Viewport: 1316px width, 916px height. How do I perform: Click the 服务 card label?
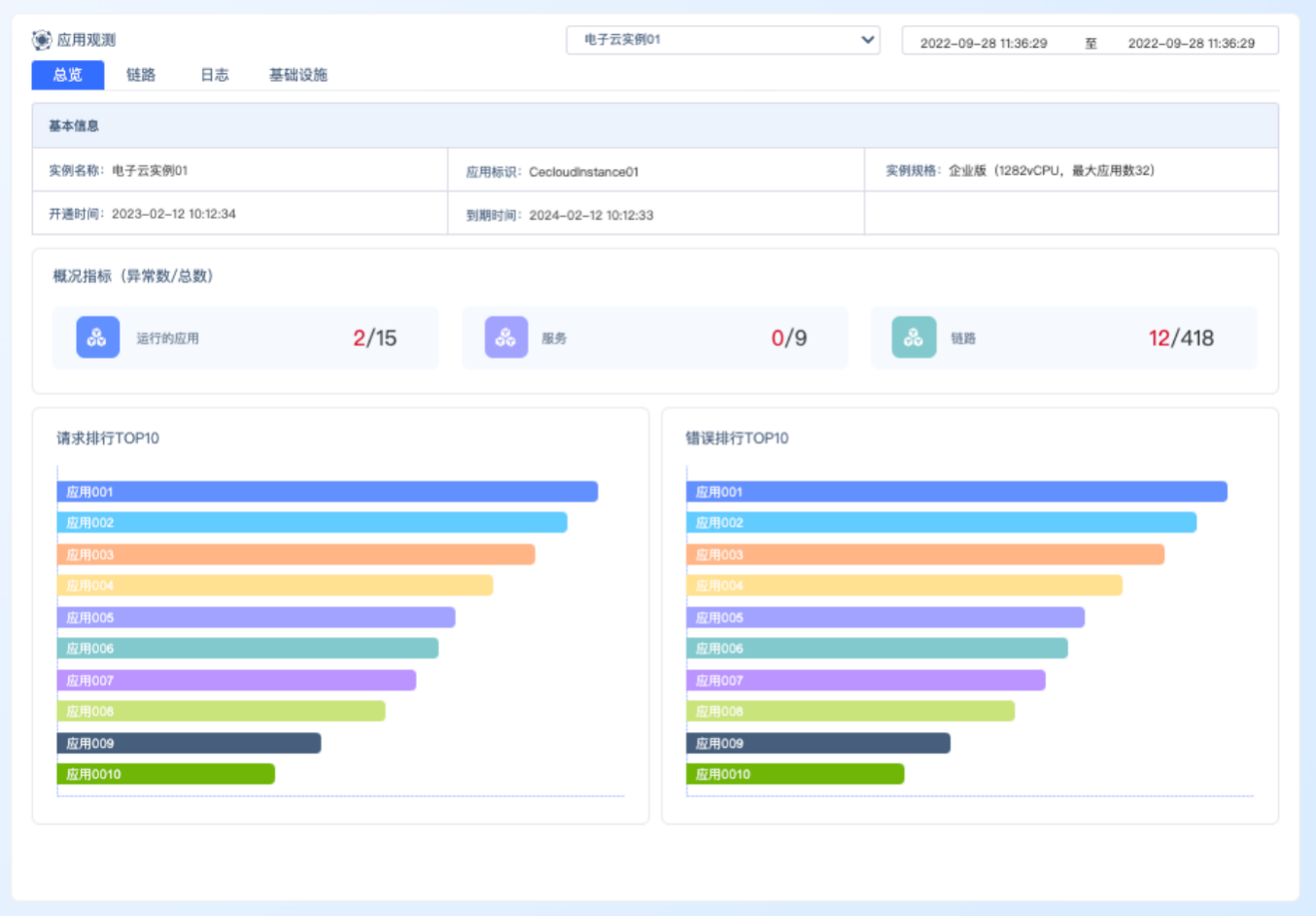554,338
